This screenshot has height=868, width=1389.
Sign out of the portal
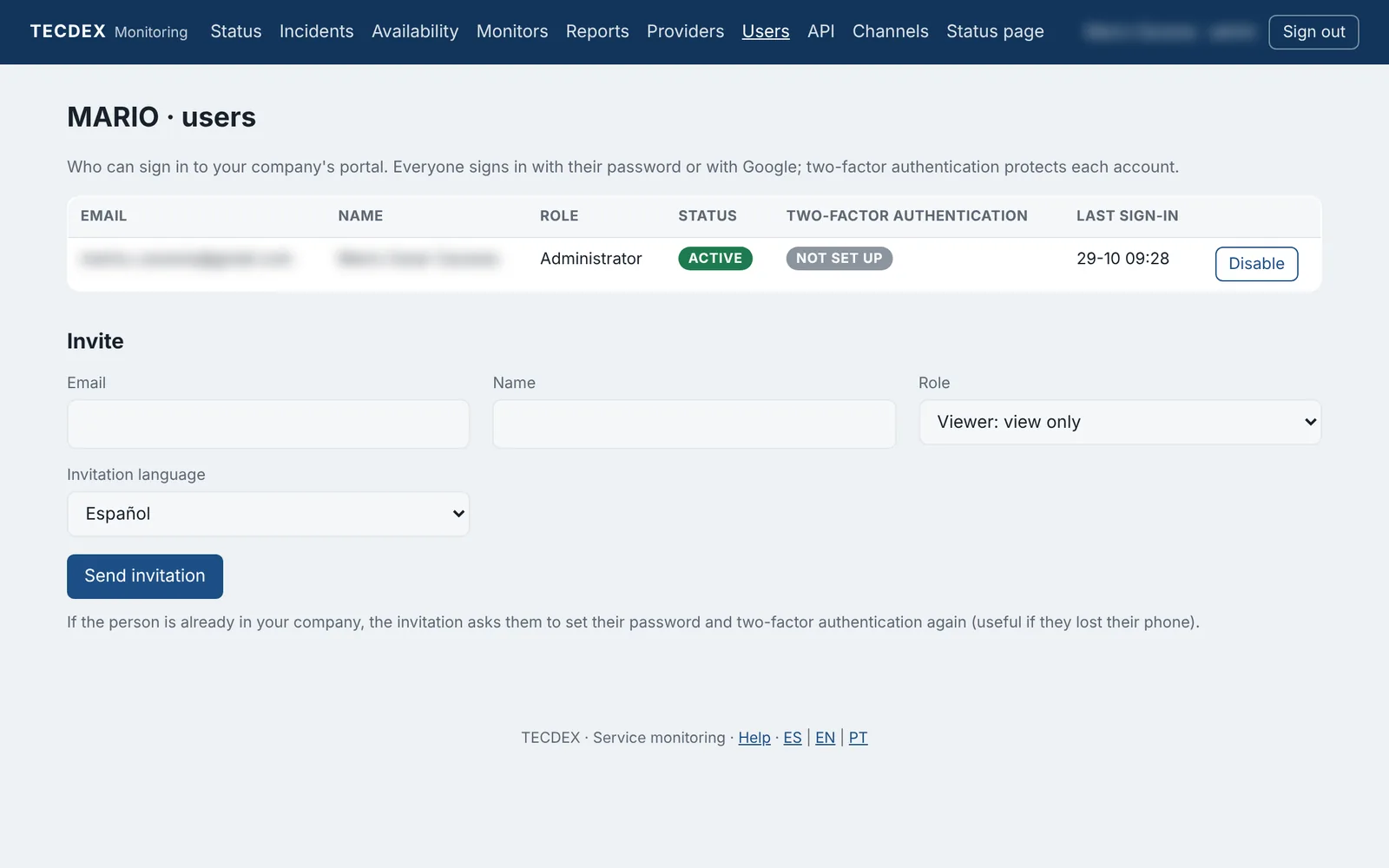tap(1313, 32)
